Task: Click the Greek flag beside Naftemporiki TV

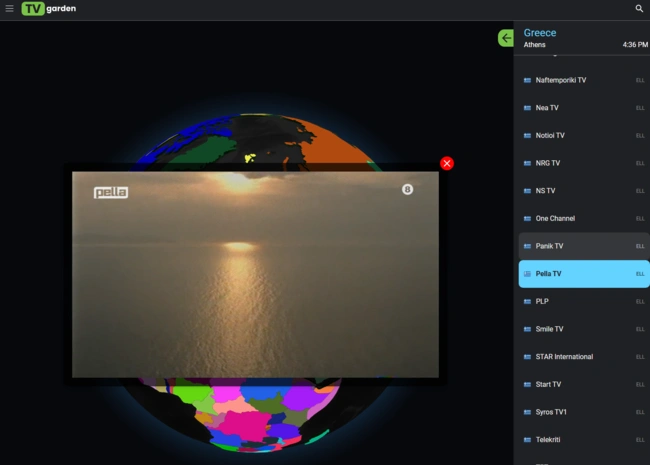Action: coord(527,80)
